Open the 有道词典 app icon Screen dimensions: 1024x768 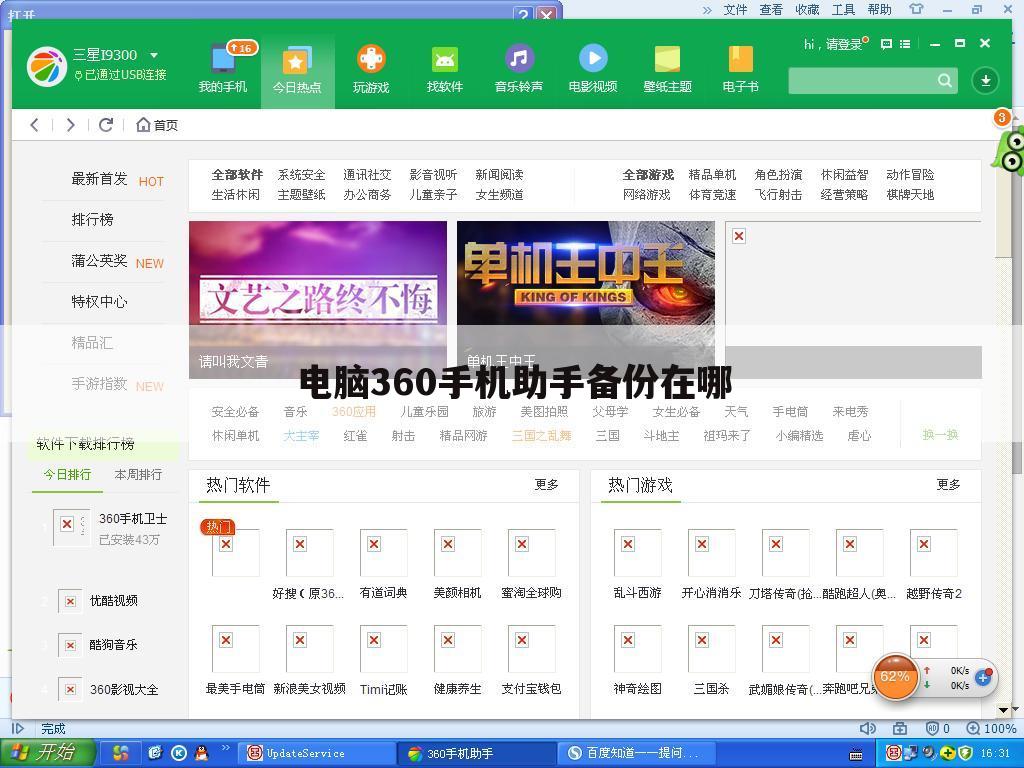point(383,552)
